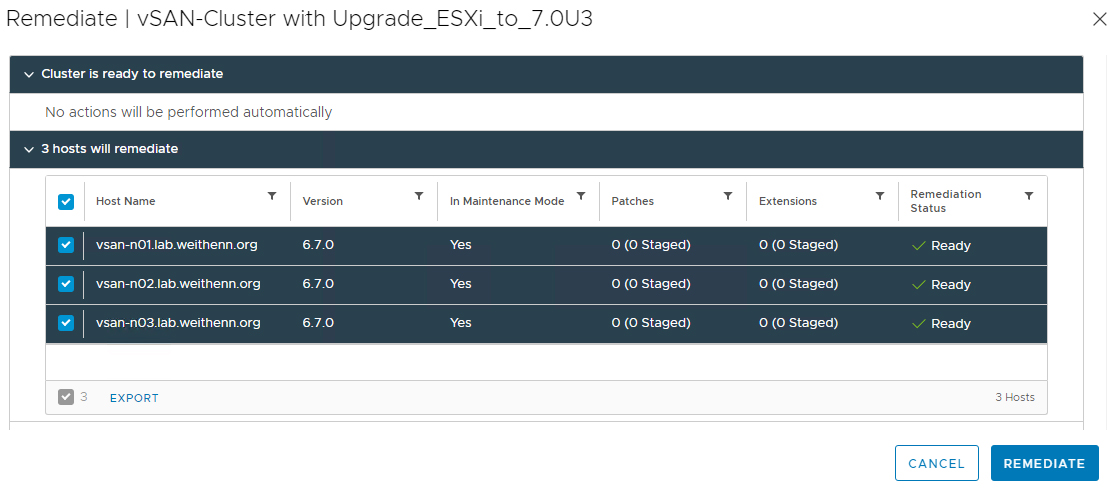Screen dimensions: 1107x488
Task: Close the Remediate dialog with X
Action: pos(1099,20)
